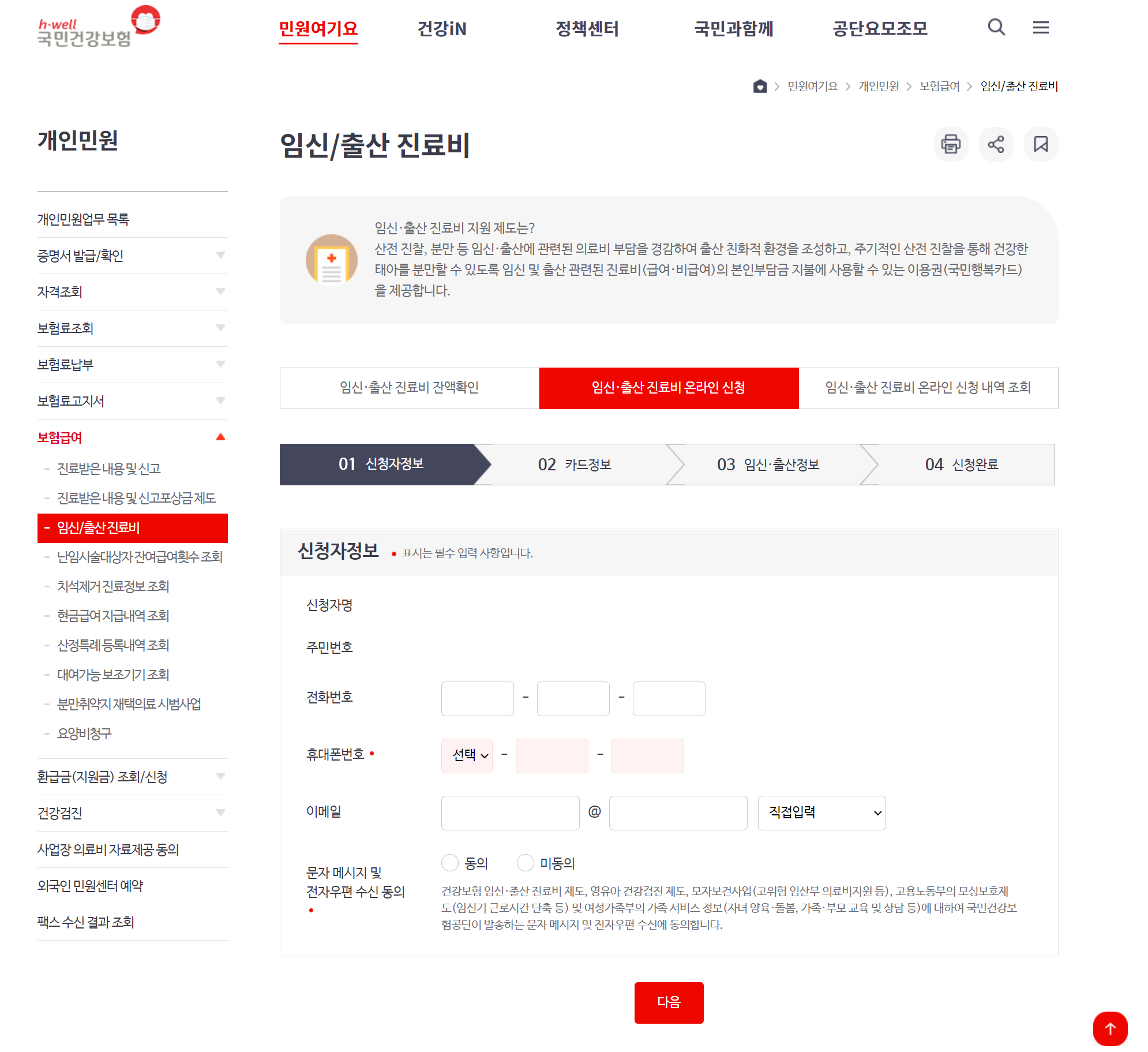This screenshot has height=1052, width=1148.
Task: Click the scroll-to-top arrow button
Action: coord(1110,1028)
